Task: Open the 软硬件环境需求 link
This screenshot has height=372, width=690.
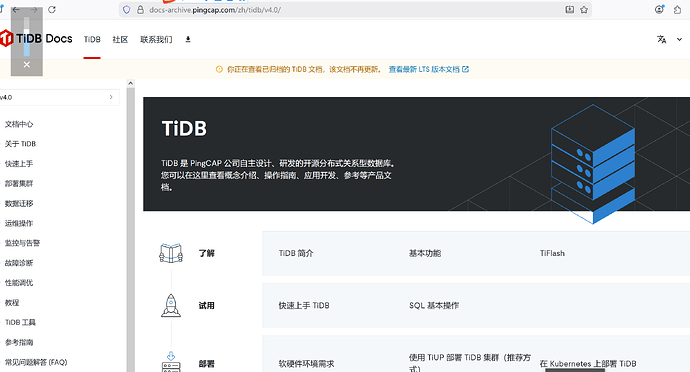Action: click(306, 364)
